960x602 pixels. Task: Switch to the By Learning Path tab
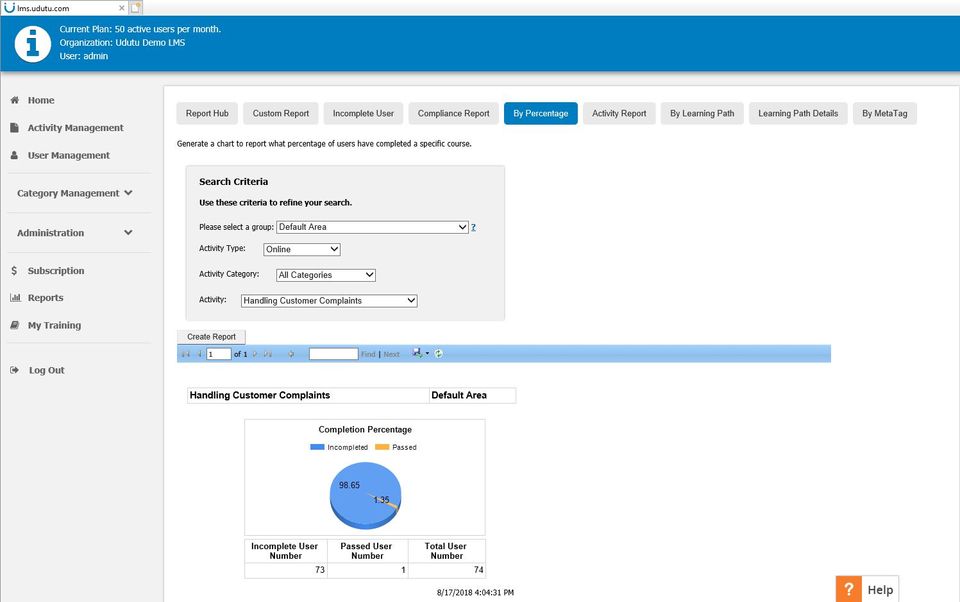point(702,113)
